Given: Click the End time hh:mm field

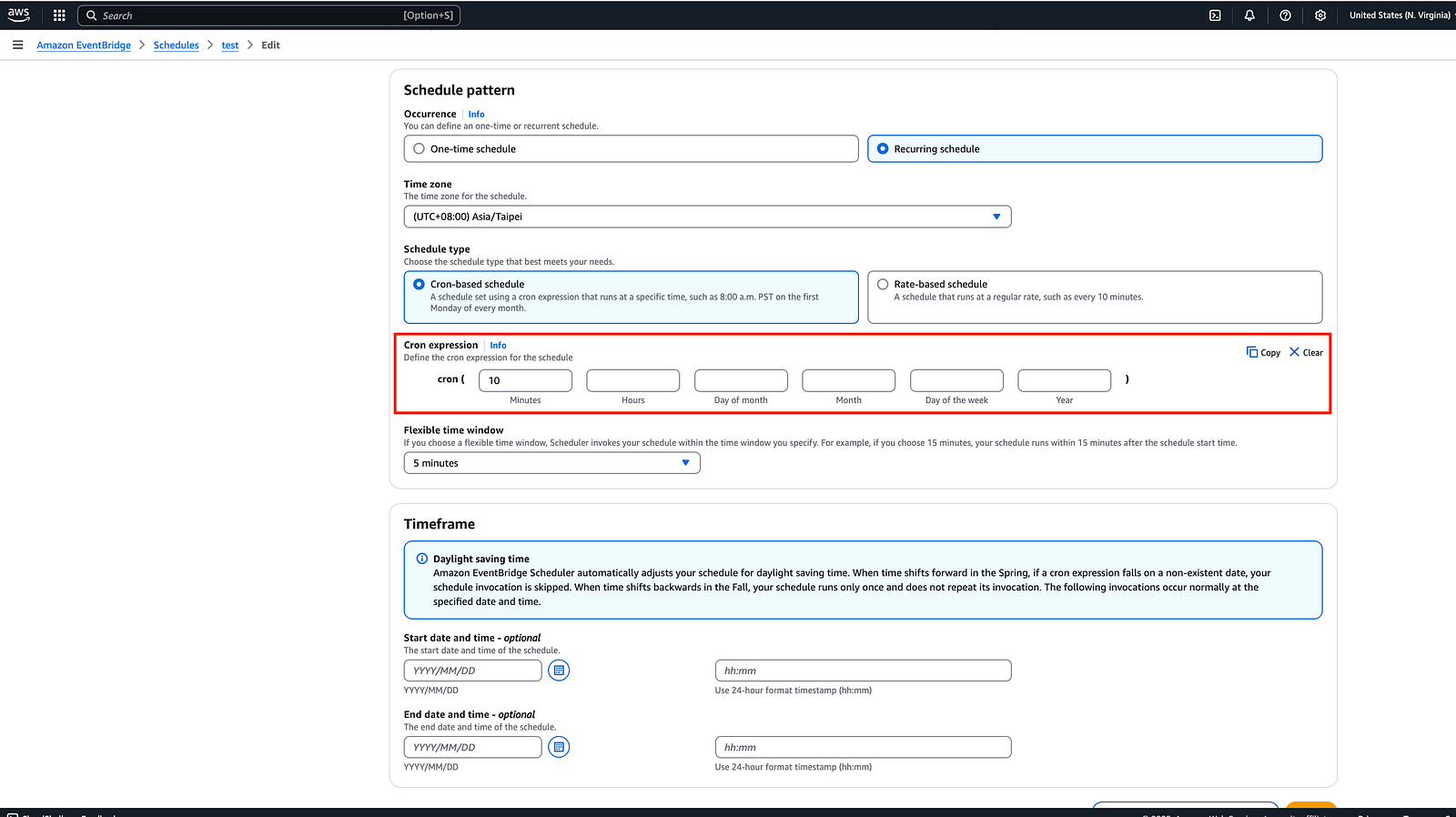Looking at the screenshot, I should tap(863, 747).
